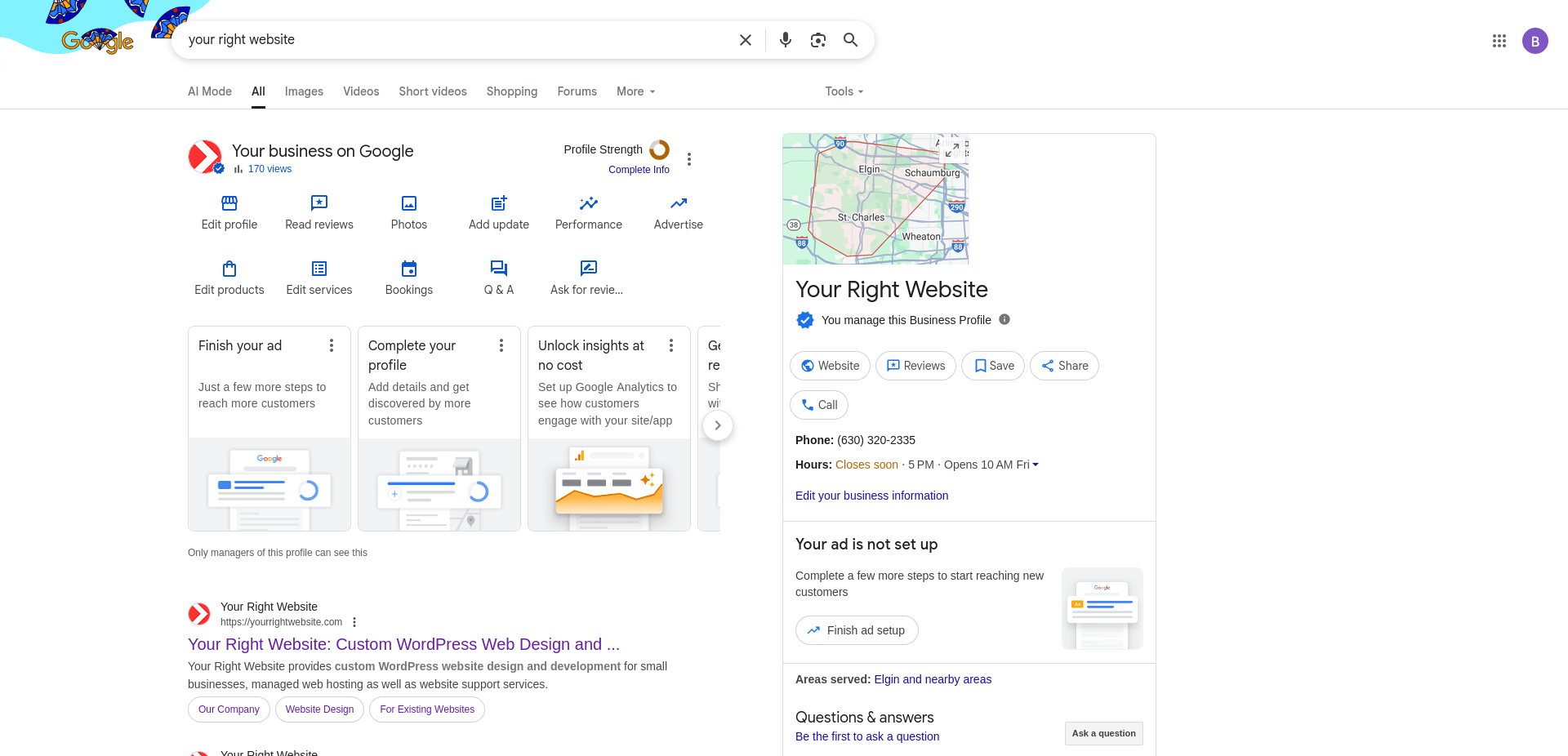Open search by image camera icon
The height and width of the screenshot is (756, 1568).
pyautogui.click(x=817, y=40)
